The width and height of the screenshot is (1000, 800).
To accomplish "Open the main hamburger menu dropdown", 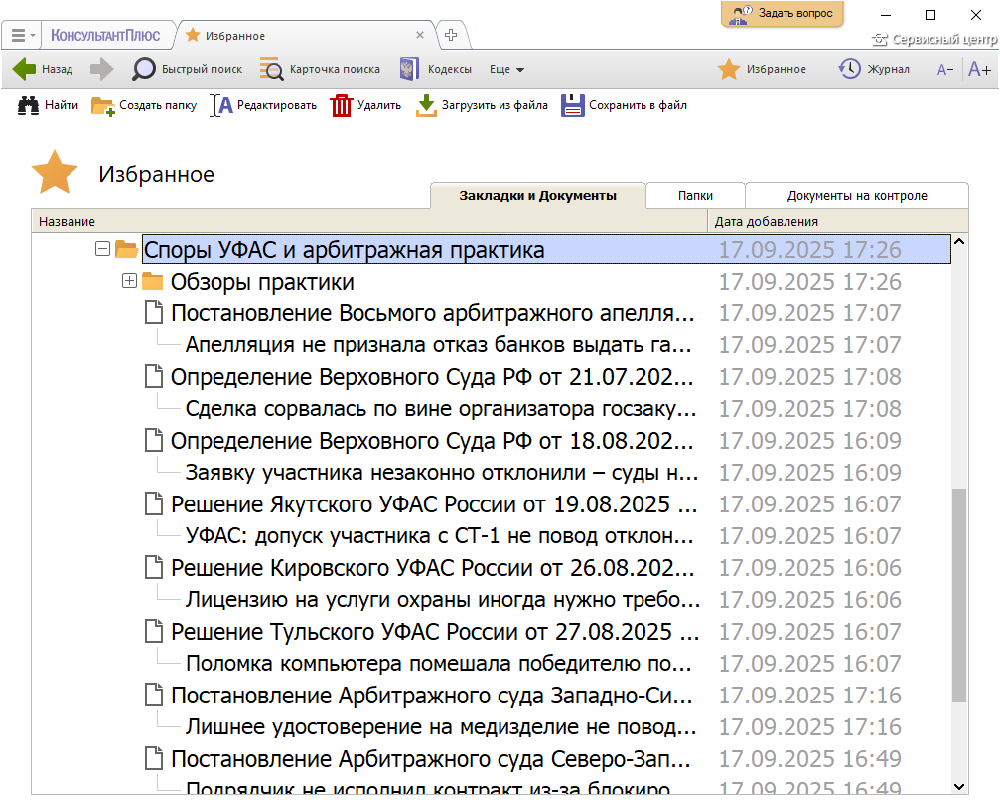I will tap(23, 35).
